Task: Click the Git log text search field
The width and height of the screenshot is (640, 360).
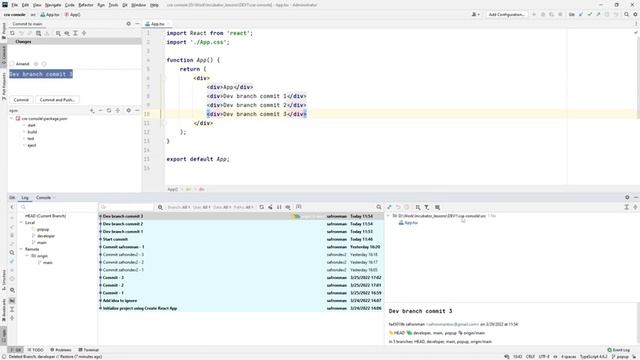Action: click(x=127, y=207)
